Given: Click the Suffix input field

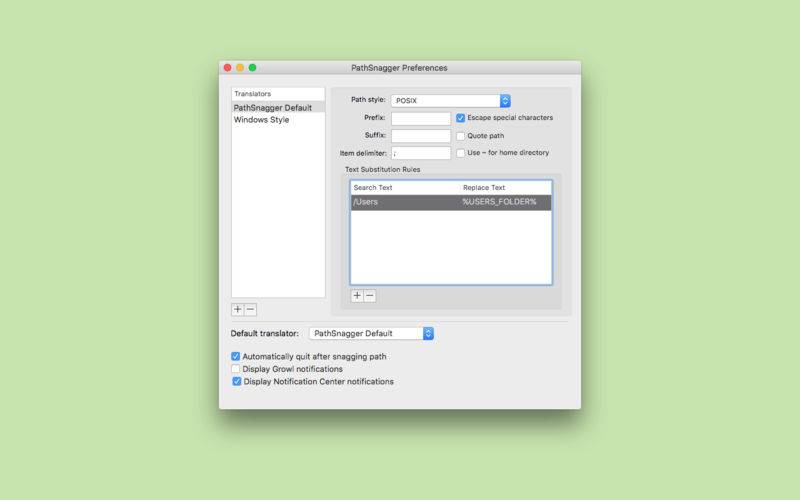Looking at the screenshot, I should pos(421,136).
